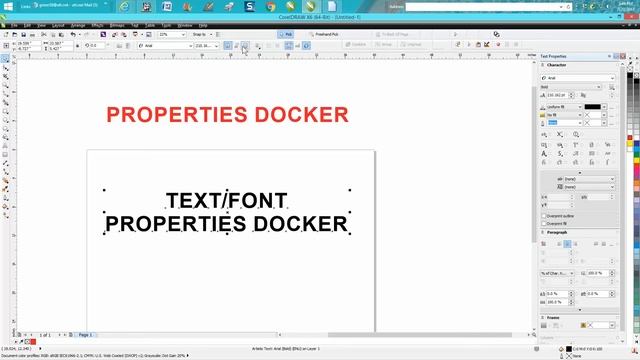Screen dimensions: 640x360
Task: Open the Snap to dropdown
Action: [x=202, y=35]
